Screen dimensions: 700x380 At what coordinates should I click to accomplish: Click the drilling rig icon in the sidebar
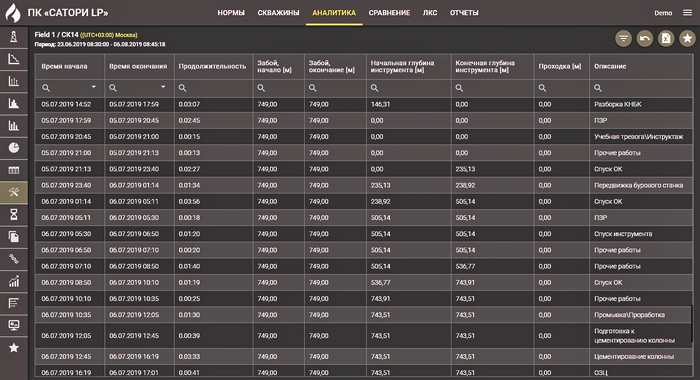tap(14, 37)
